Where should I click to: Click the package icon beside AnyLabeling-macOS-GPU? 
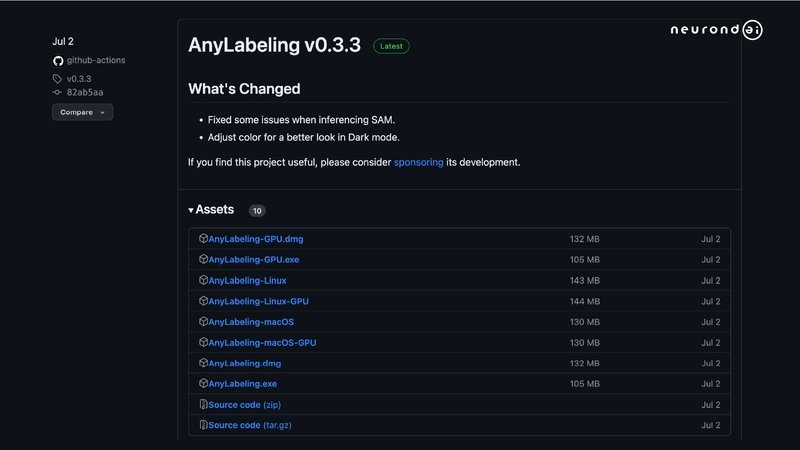(x=203, y=342)
